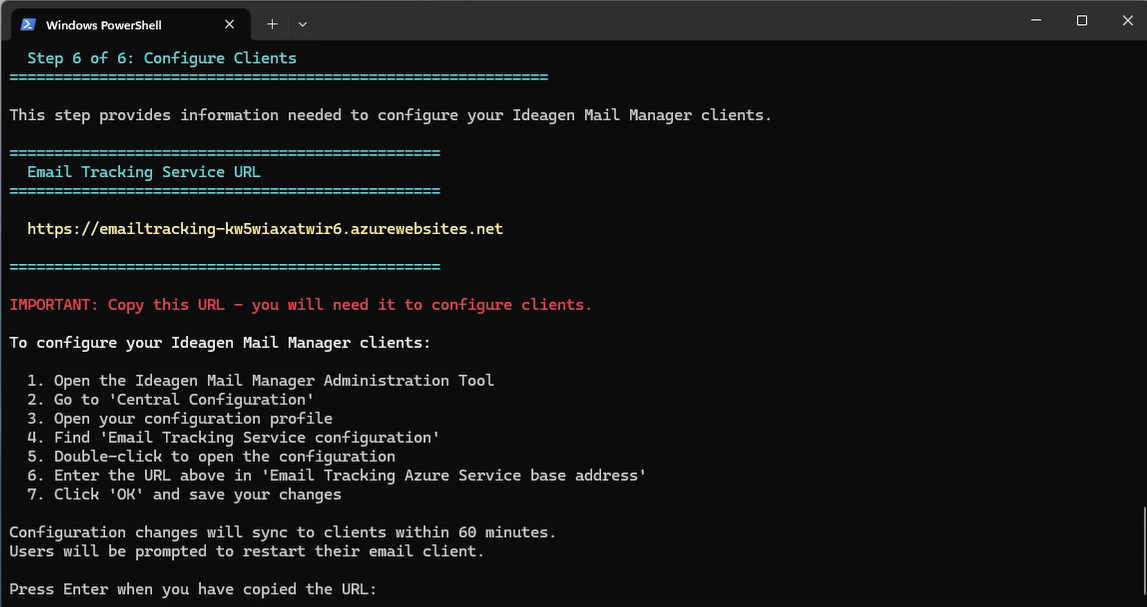Minimize the terminal window
The width and height of the screenshot is (1147, 607).
tap(1036, 20)
